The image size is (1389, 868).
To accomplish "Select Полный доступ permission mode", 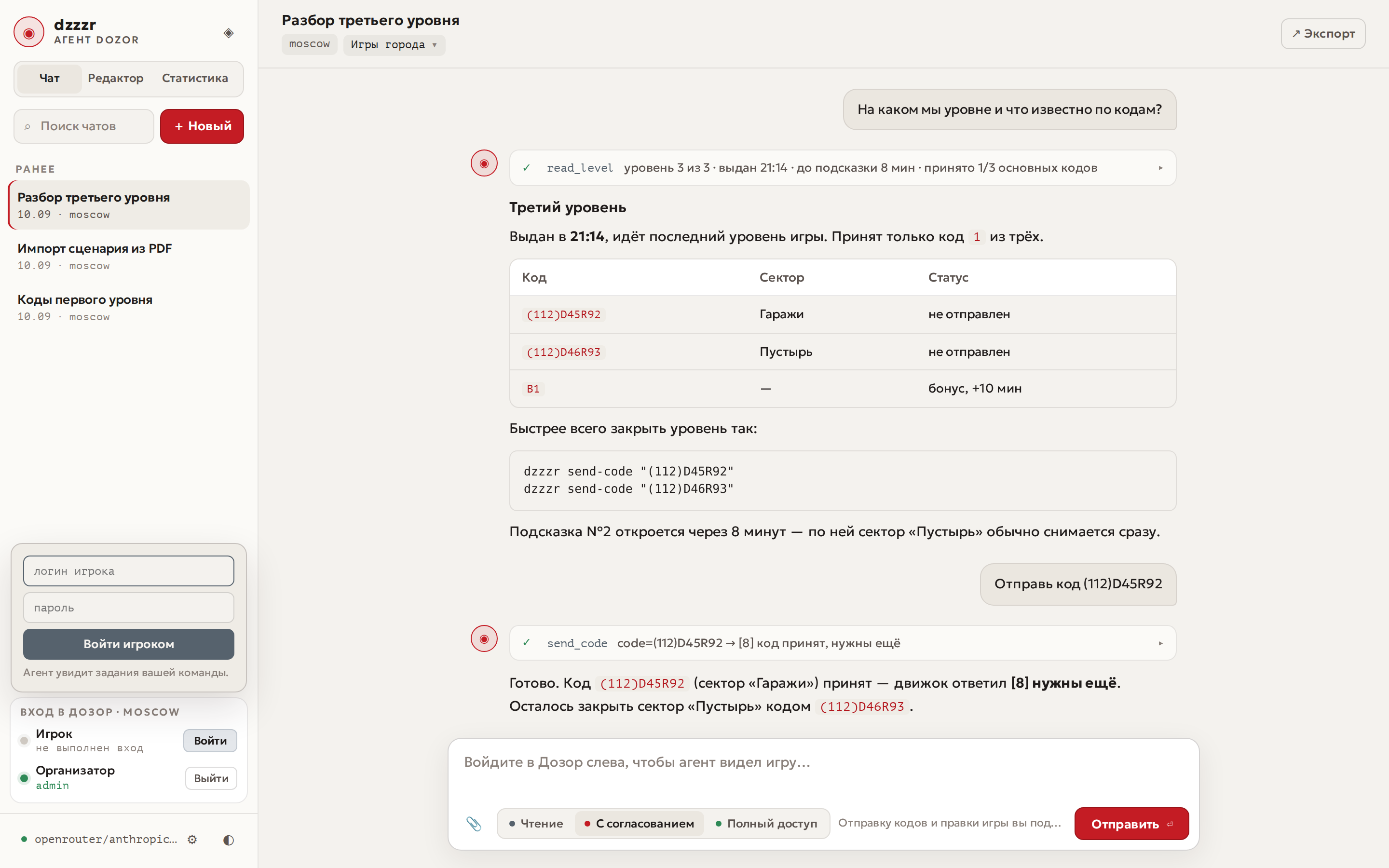I will pos(766,823).
